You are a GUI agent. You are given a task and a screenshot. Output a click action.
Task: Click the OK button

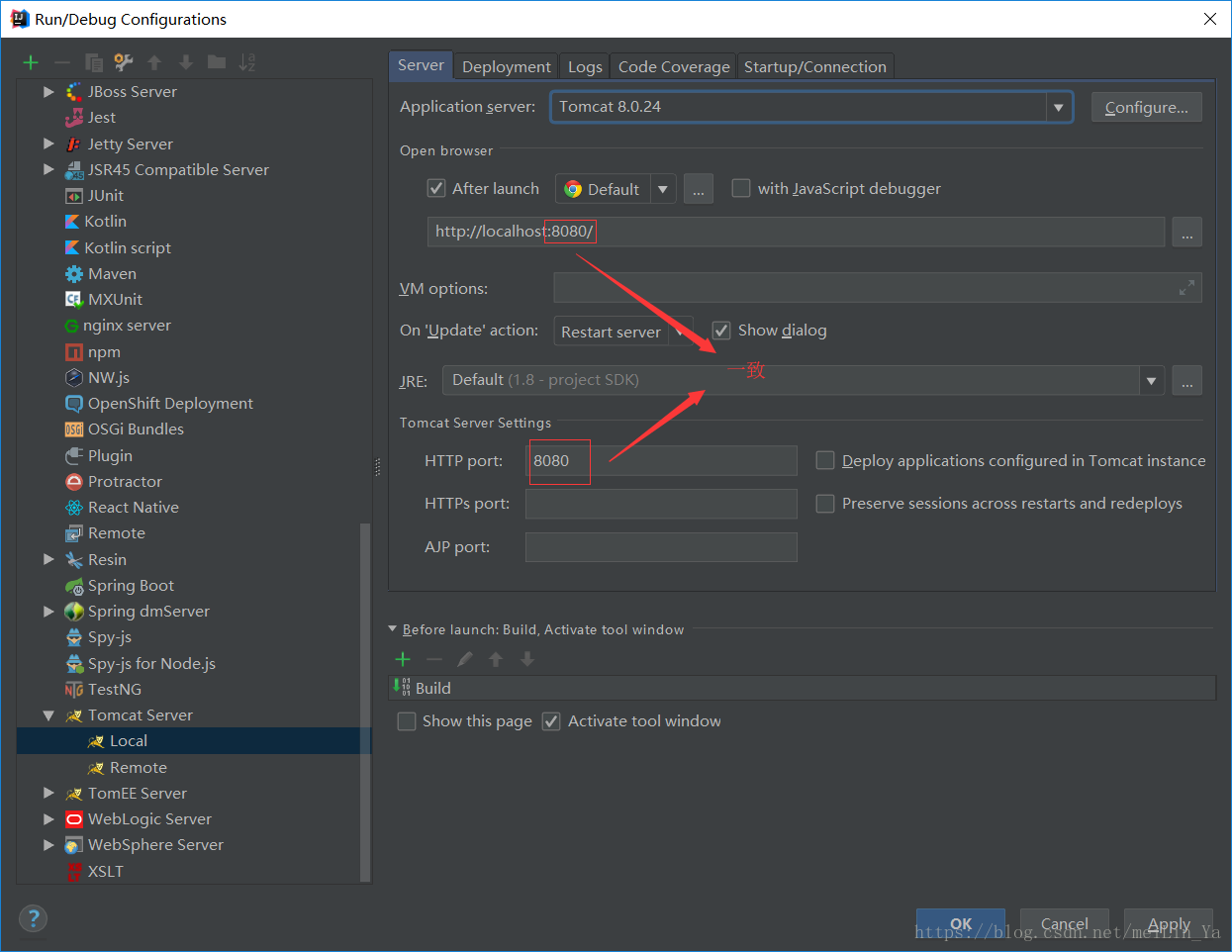click(961, 924)
